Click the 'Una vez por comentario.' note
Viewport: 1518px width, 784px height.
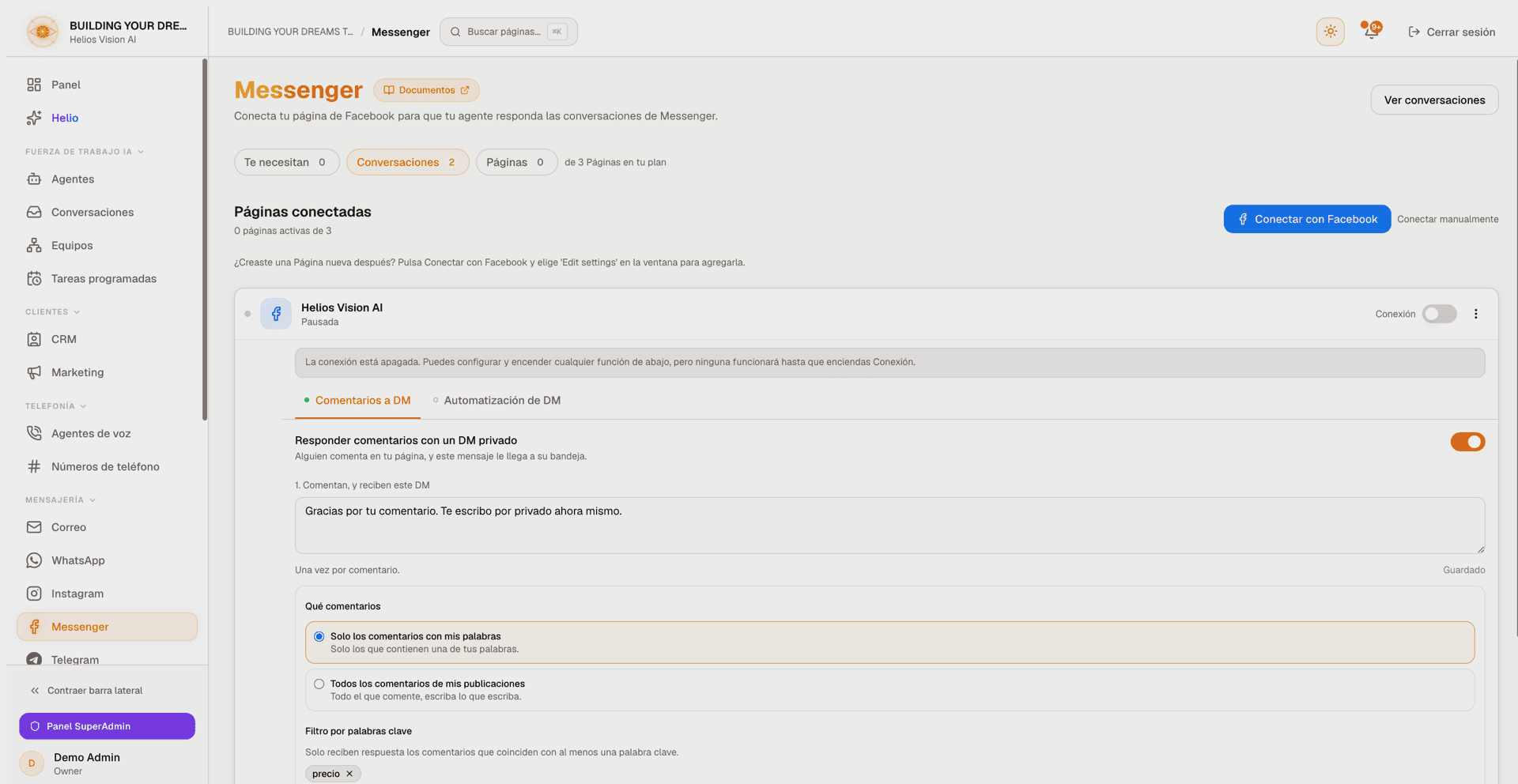click(x=347, y=571)
